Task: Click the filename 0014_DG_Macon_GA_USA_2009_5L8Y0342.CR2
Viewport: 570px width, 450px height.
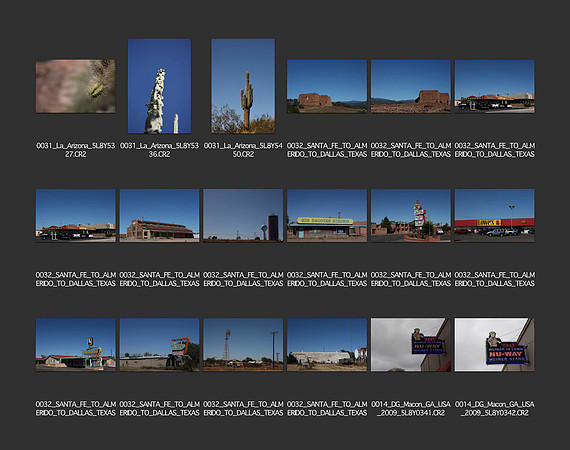Action: tap(494, 408)
